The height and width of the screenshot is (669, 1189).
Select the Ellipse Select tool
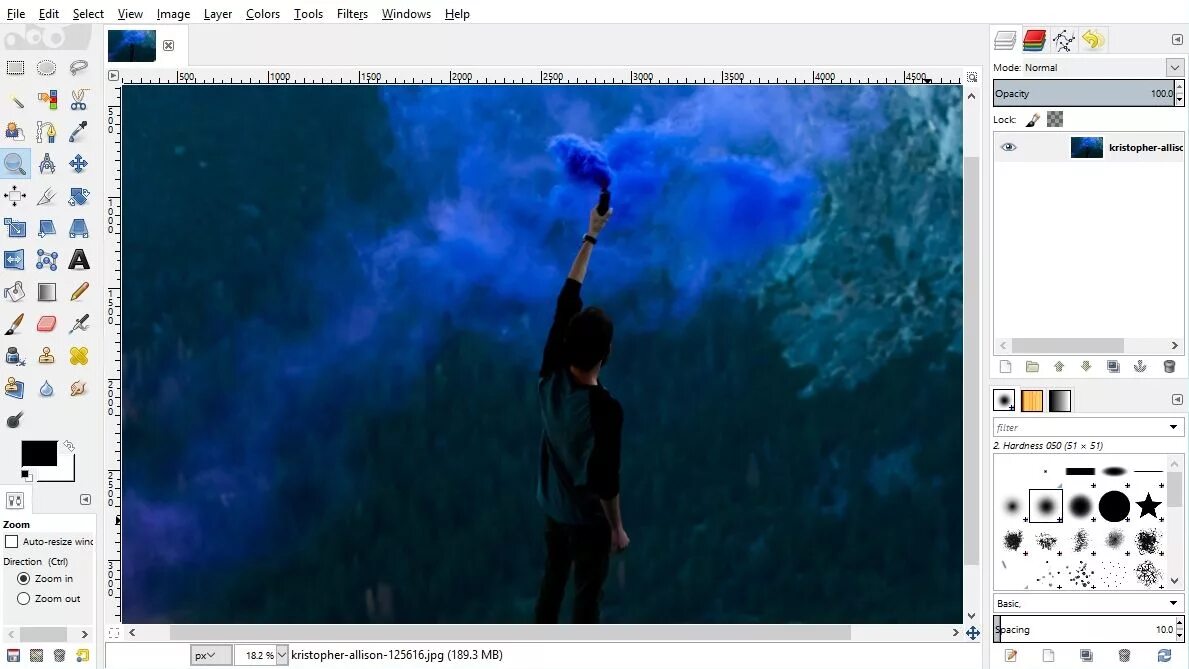[46, 68]
